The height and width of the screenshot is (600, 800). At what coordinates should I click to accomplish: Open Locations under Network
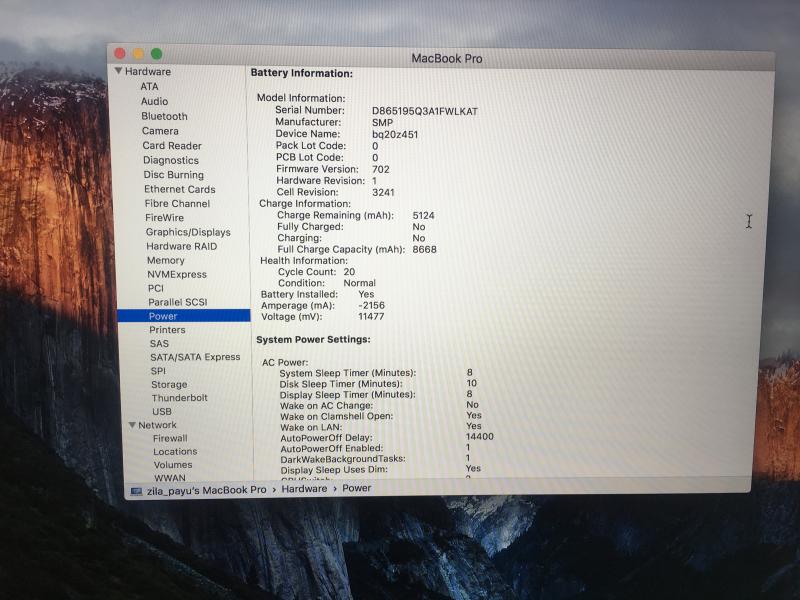(175, 452)
